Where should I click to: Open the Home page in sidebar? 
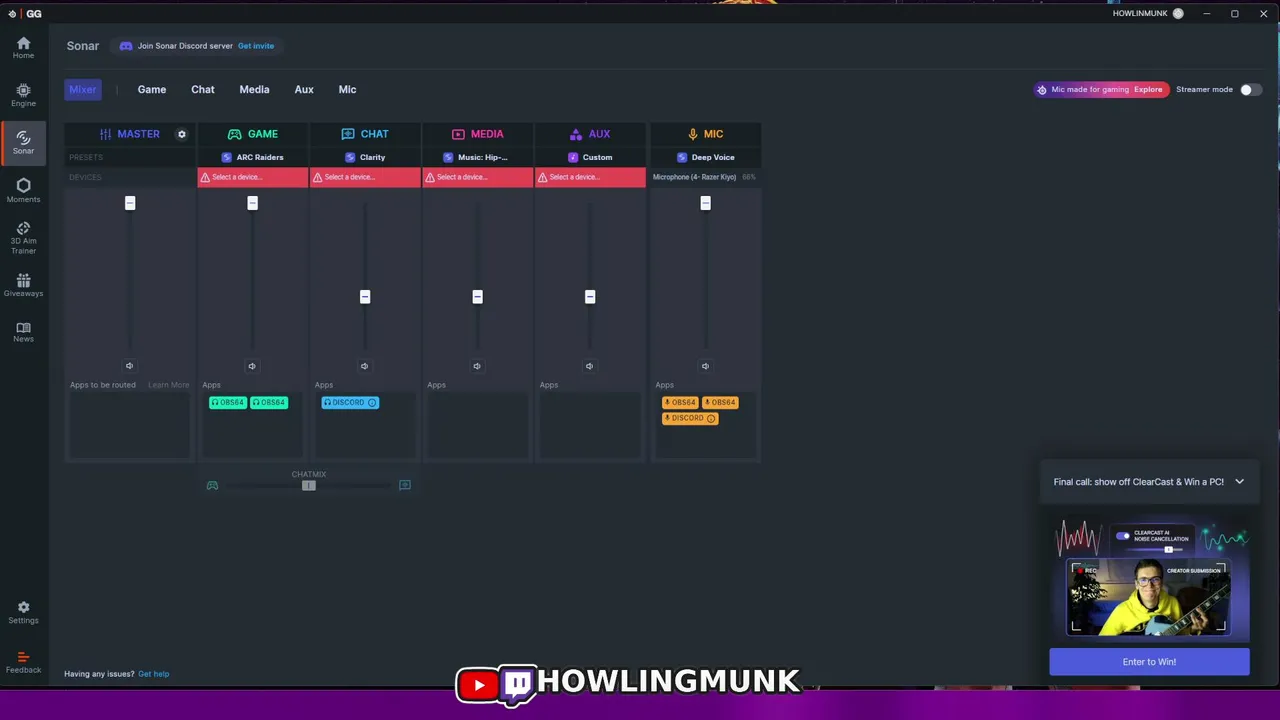pyautogui.click(x=23, y=47)
